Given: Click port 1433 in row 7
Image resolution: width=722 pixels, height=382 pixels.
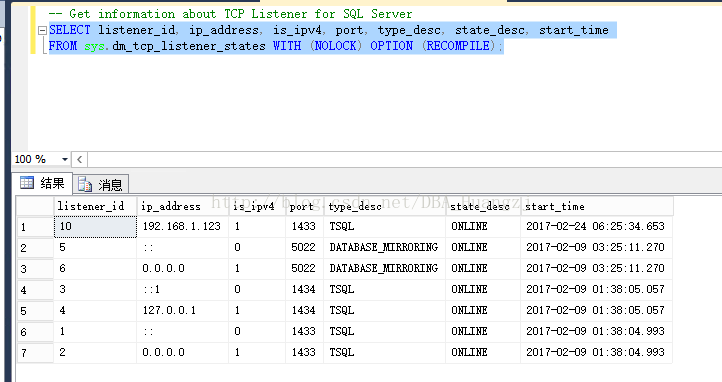Looking at the screenshot, I should [x=305, y=353].
